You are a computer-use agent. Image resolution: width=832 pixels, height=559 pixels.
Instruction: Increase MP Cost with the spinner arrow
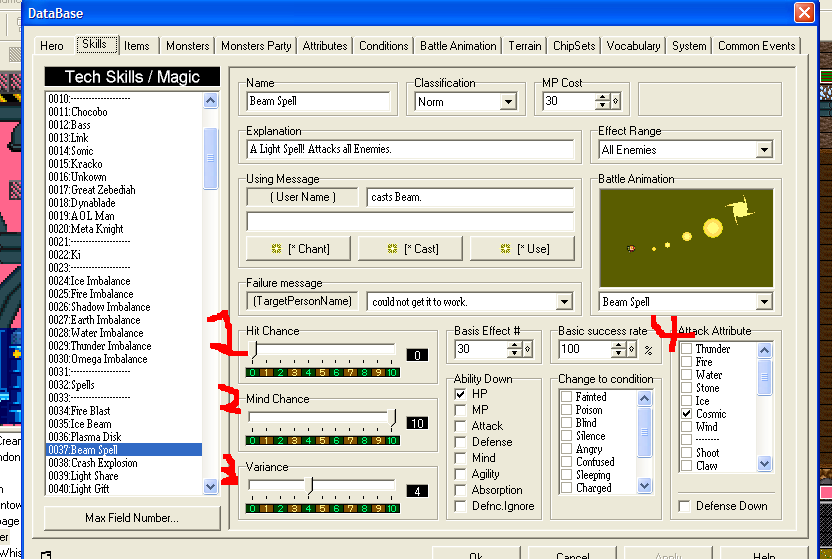[602, 97]
